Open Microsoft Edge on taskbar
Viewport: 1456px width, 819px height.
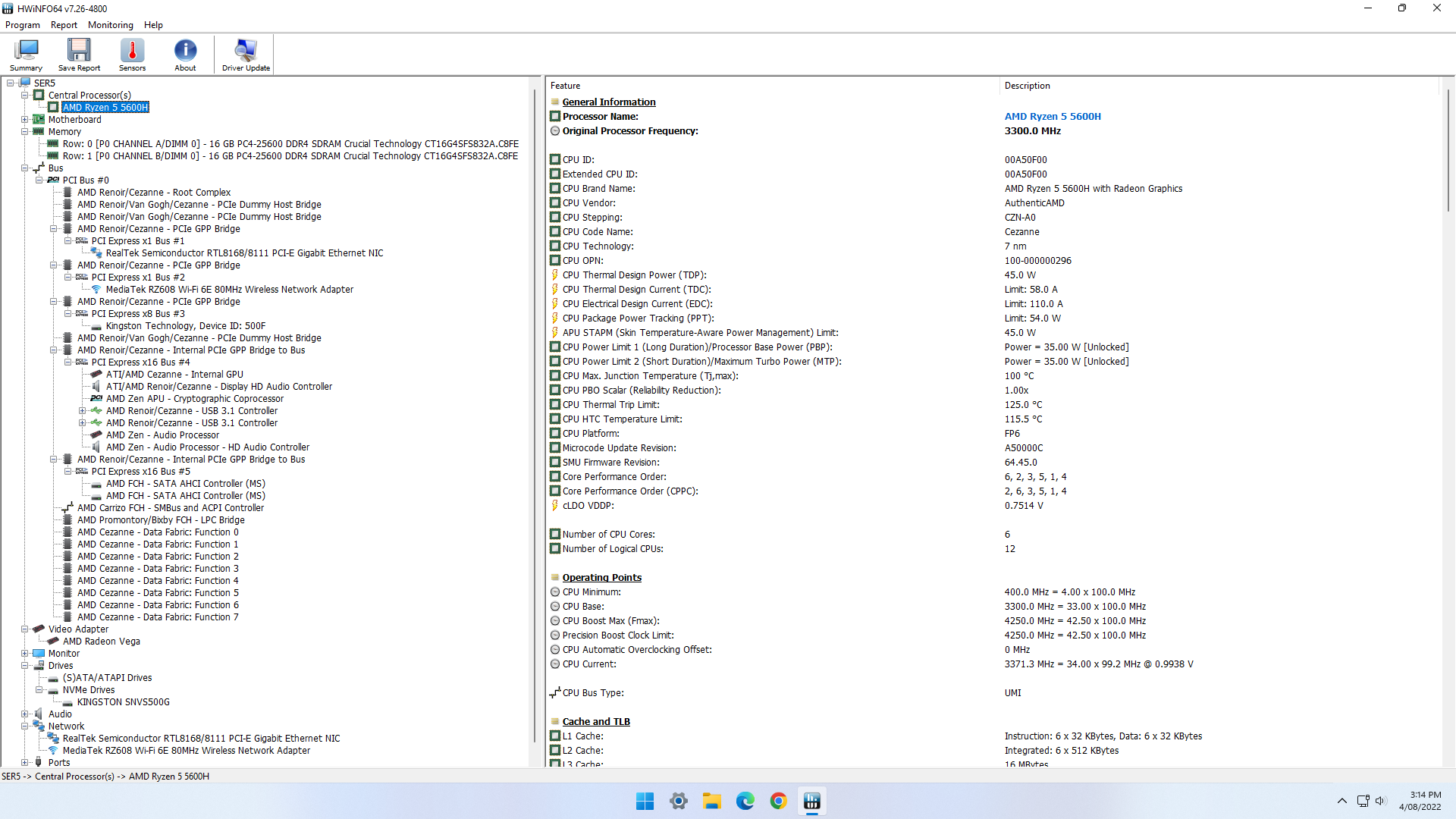(x=745, y=801)
